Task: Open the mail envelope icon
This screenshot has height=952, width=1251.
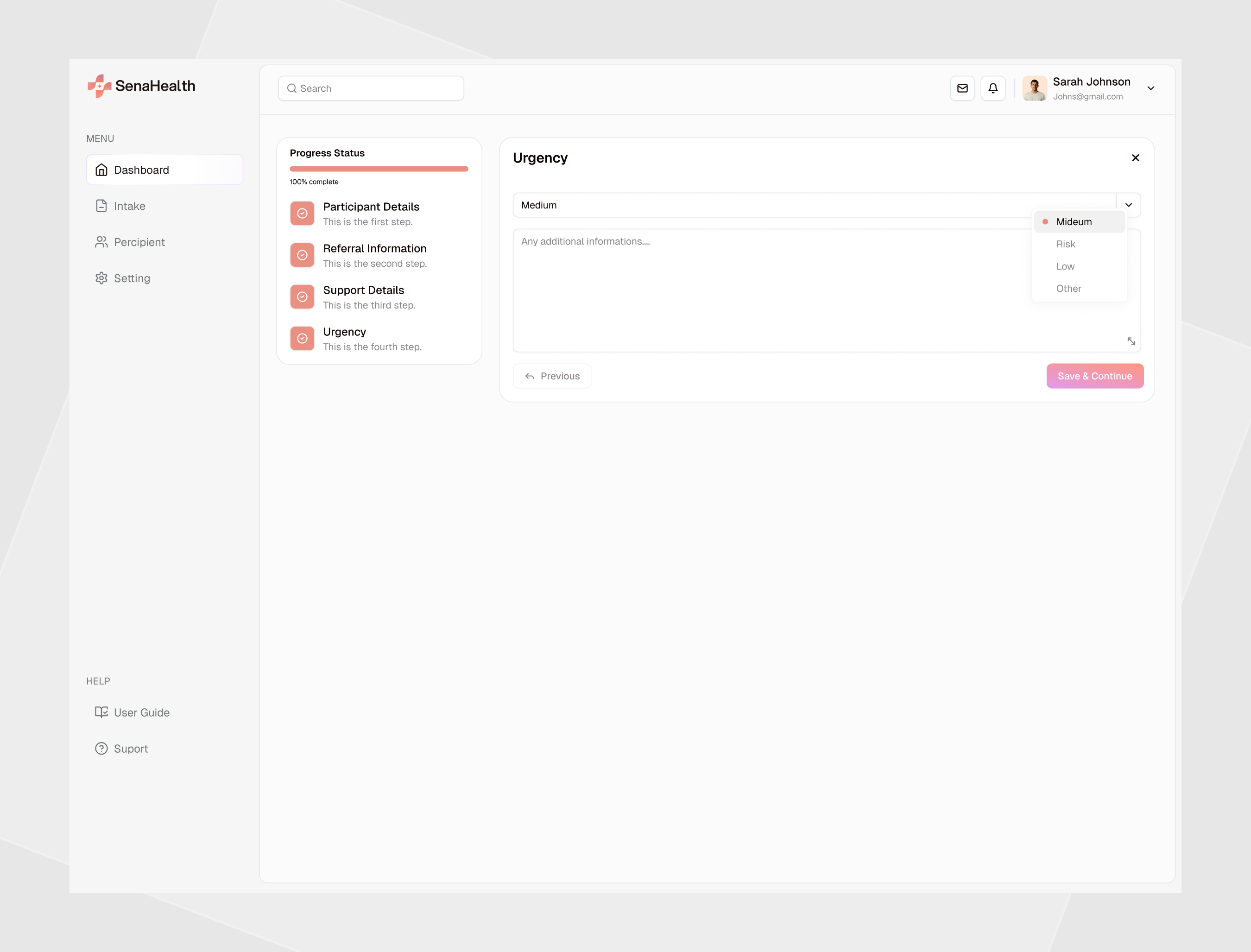Action: pyautogui.click(x=962, y=88)
